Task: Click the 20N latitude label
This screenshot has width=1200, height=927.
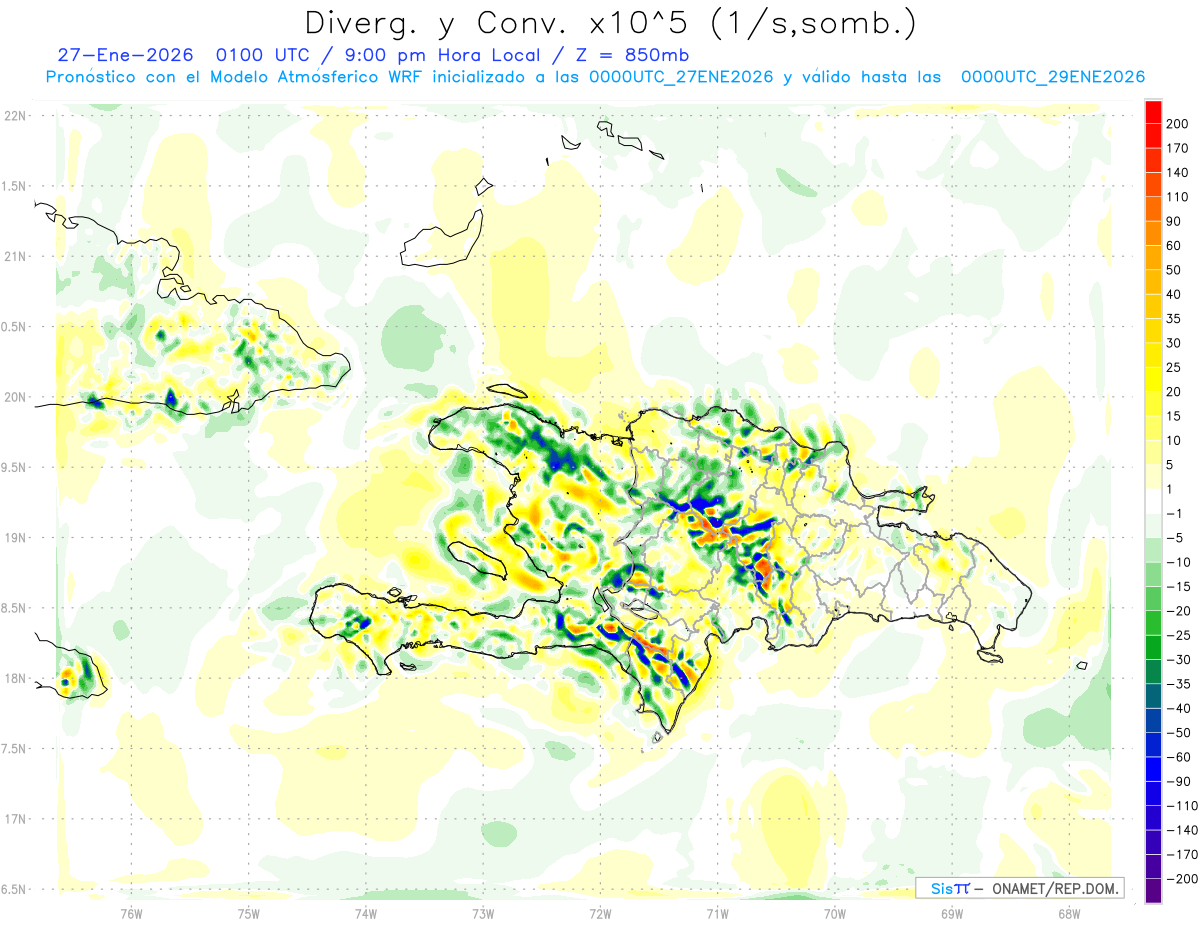Action: coord(15,397)
